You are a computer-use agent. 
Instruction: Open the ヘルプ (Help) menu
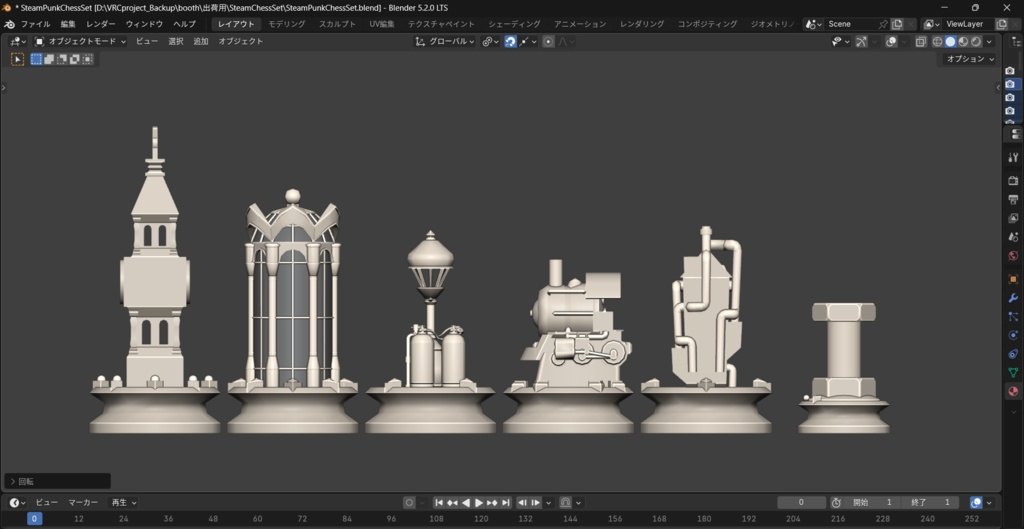pos(184,24)
